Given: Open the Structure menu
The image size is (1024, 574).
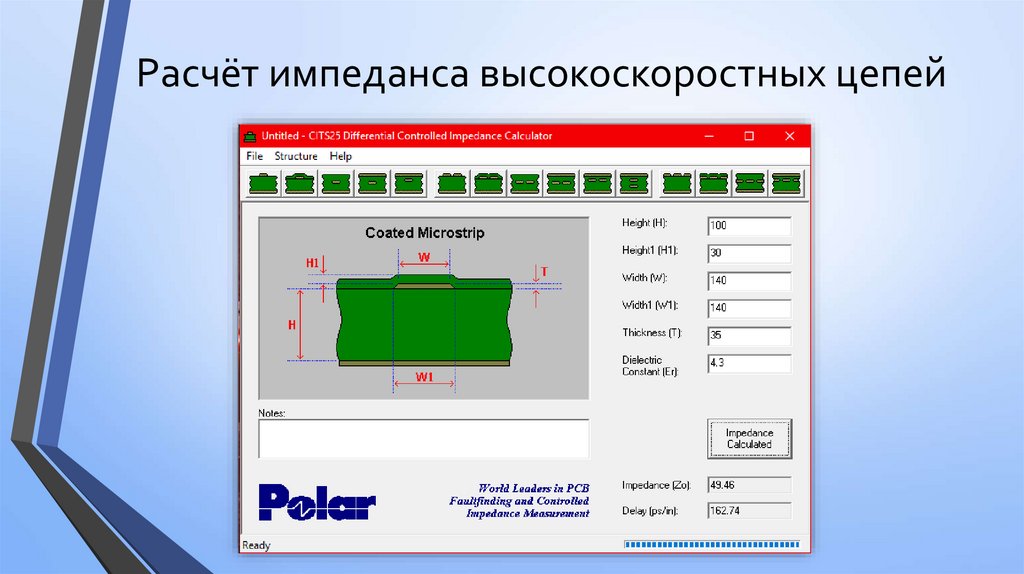Looking at the screenshot, I should (x=296, y=156).
